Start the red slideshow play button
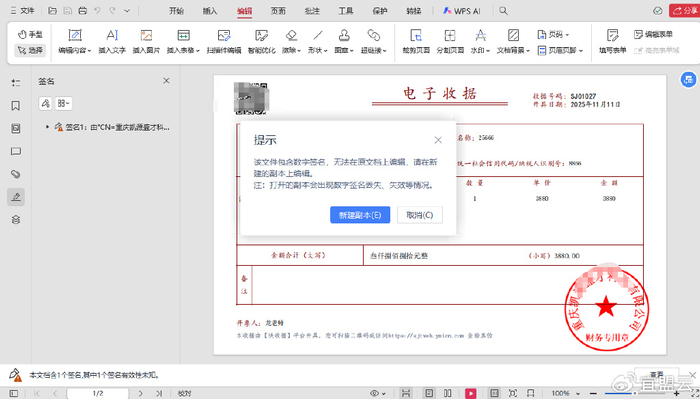700x399 pixels. click(x=471, y=393)
